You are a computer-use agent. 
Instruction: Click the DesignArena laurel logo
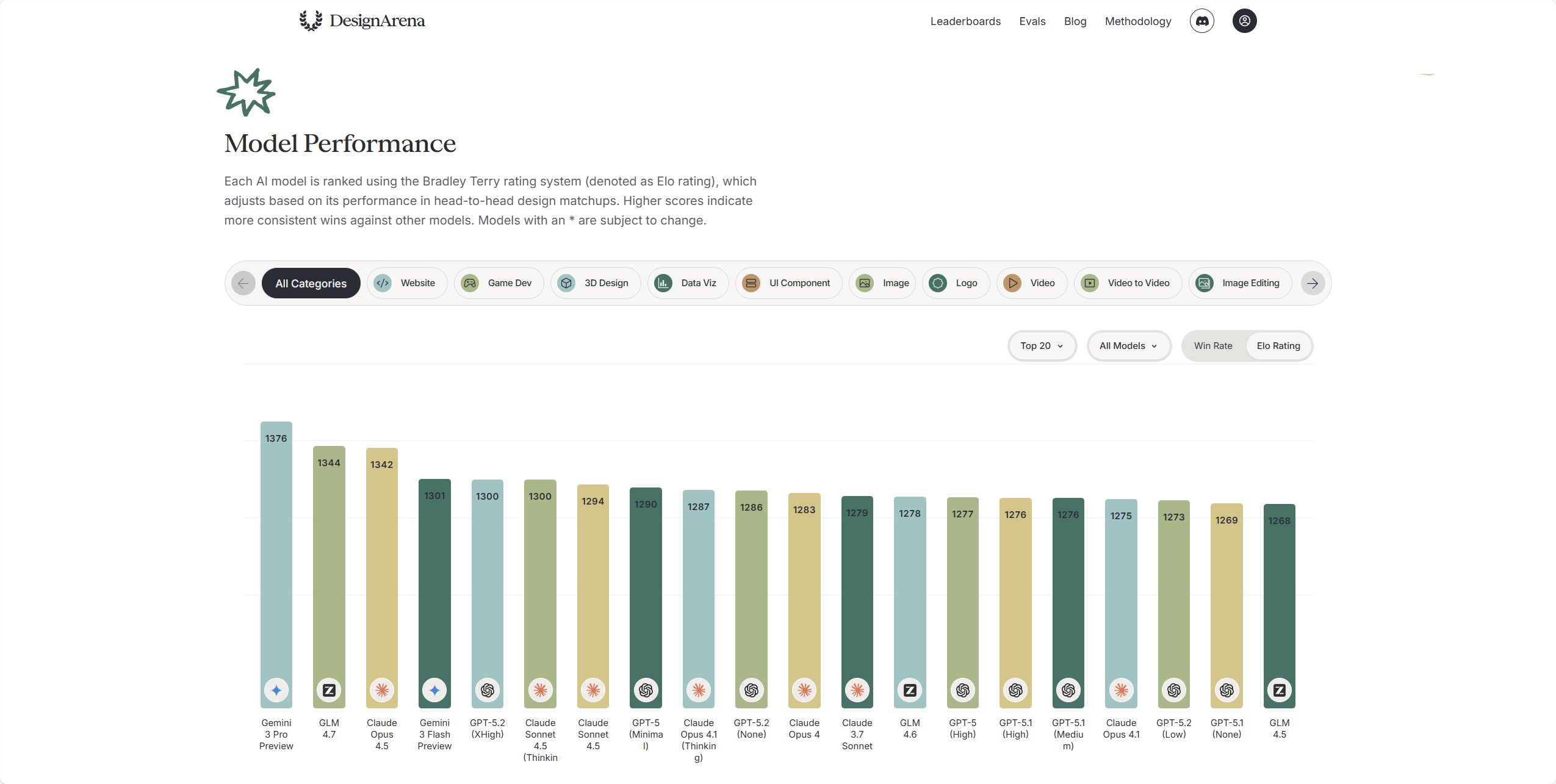click(311, 21)
